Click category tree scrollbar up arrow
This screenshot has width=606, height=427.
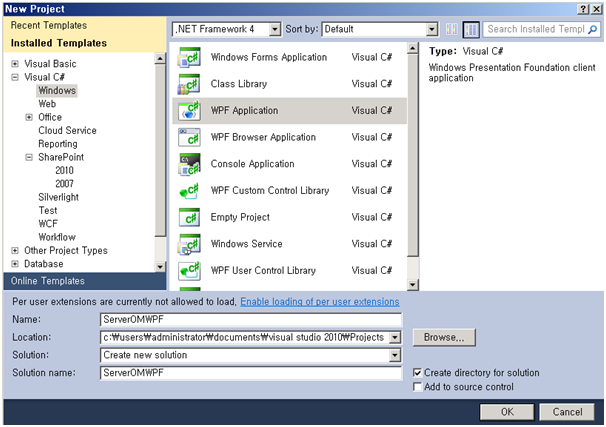[160, 58]
